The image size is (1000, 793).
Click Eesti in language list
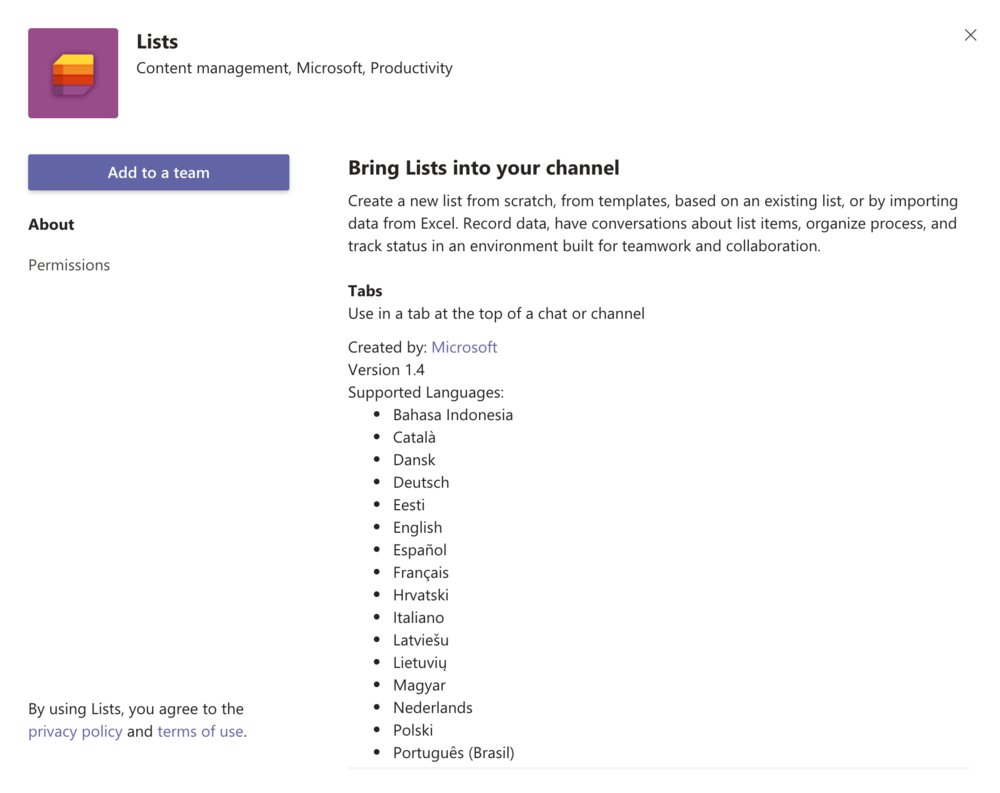[x=409, y=505]
